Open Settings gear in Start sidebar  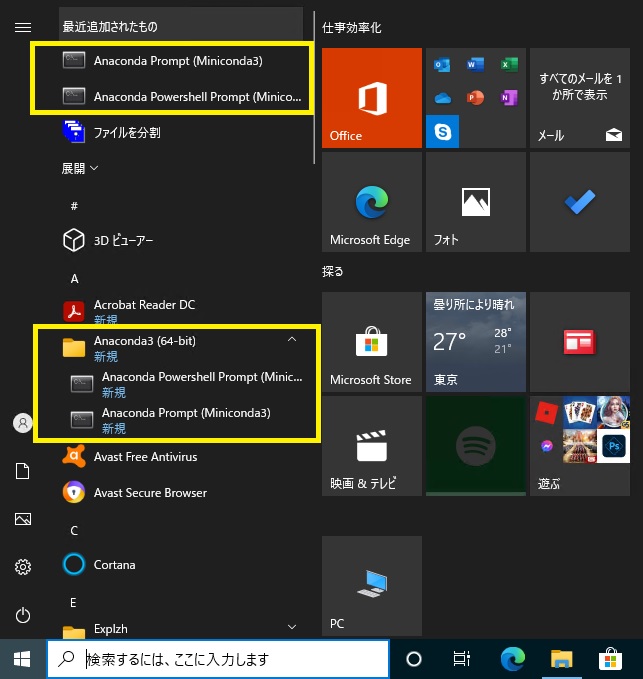23,567
